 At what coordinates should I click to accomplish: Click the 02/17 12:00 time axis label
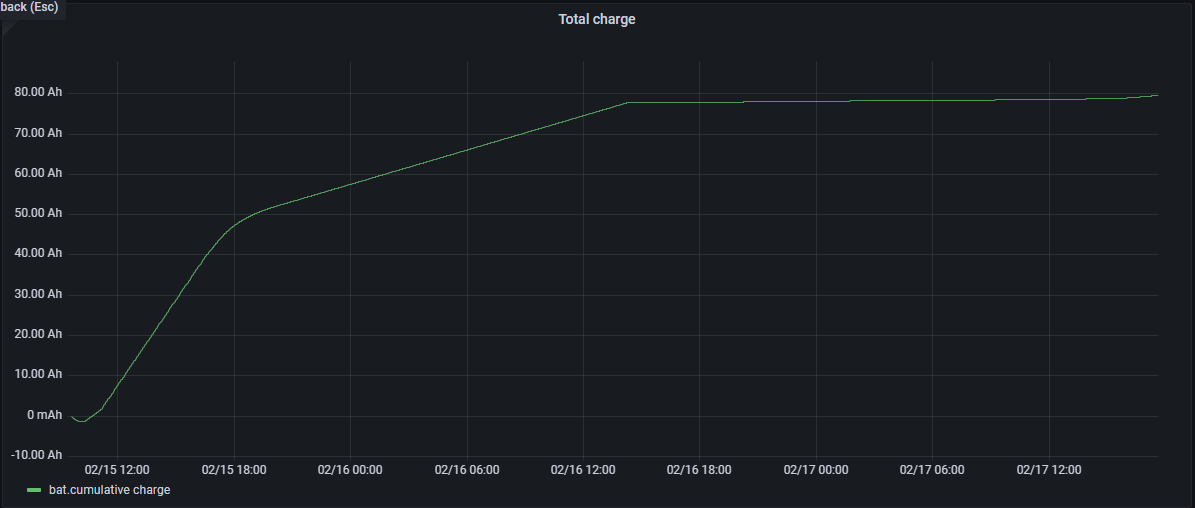point(1049,470)
